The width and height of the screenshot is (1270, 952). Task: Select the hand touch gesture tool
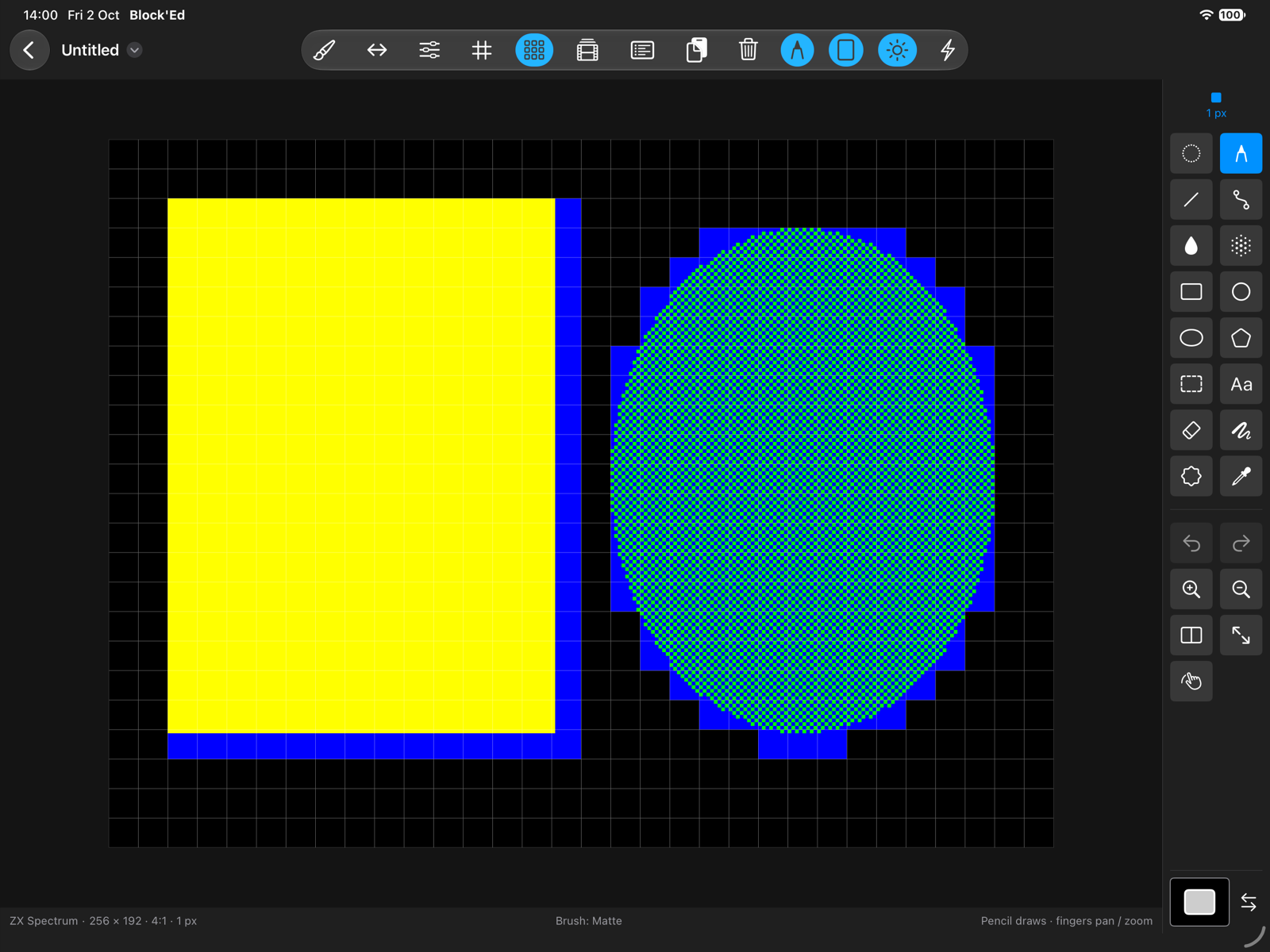click(x=1191, y=681)
